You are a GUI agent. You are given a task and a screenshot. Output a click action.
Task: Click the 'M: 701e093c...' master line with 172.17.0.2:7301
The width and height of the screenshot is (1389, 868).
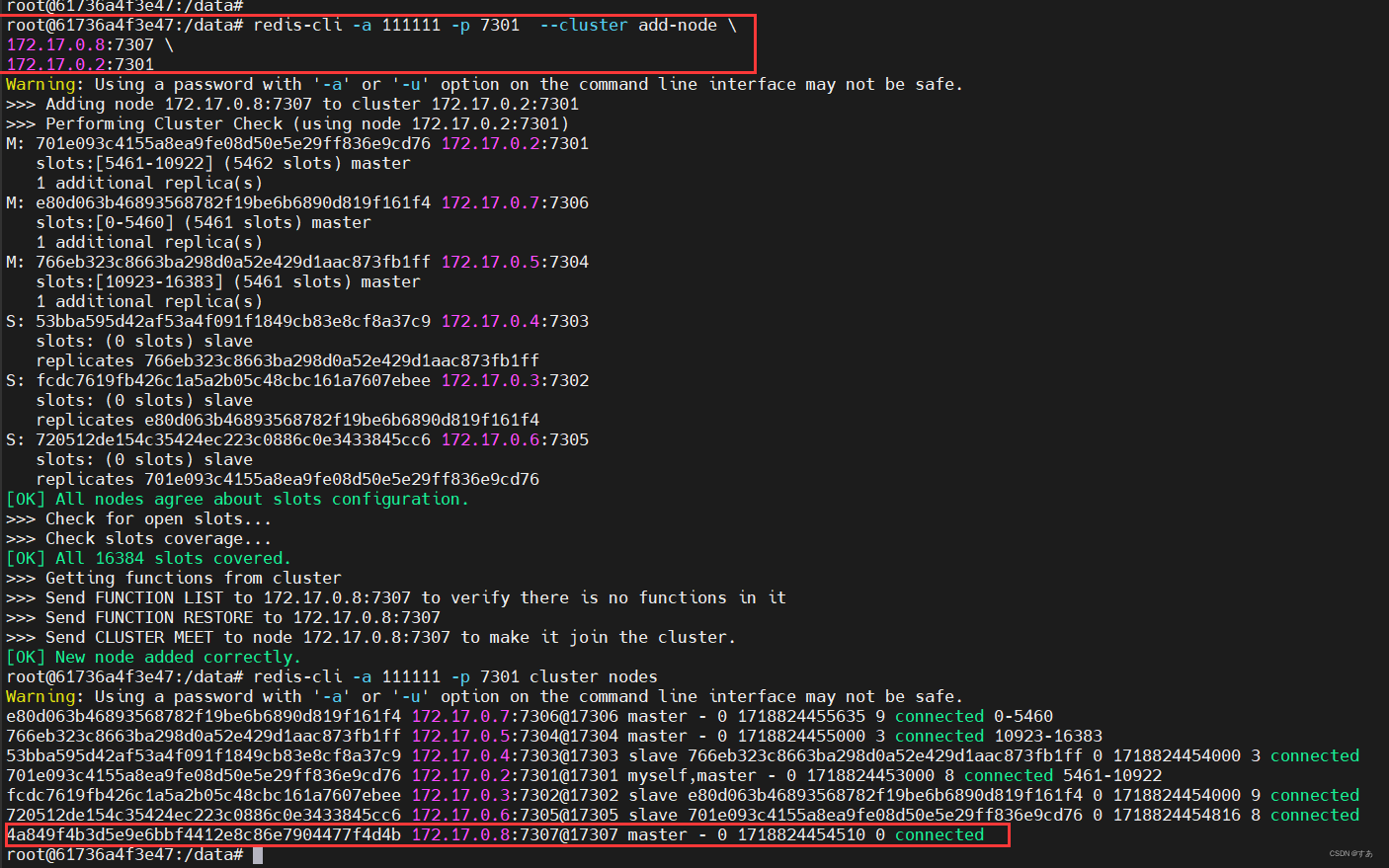coord(297,144)
